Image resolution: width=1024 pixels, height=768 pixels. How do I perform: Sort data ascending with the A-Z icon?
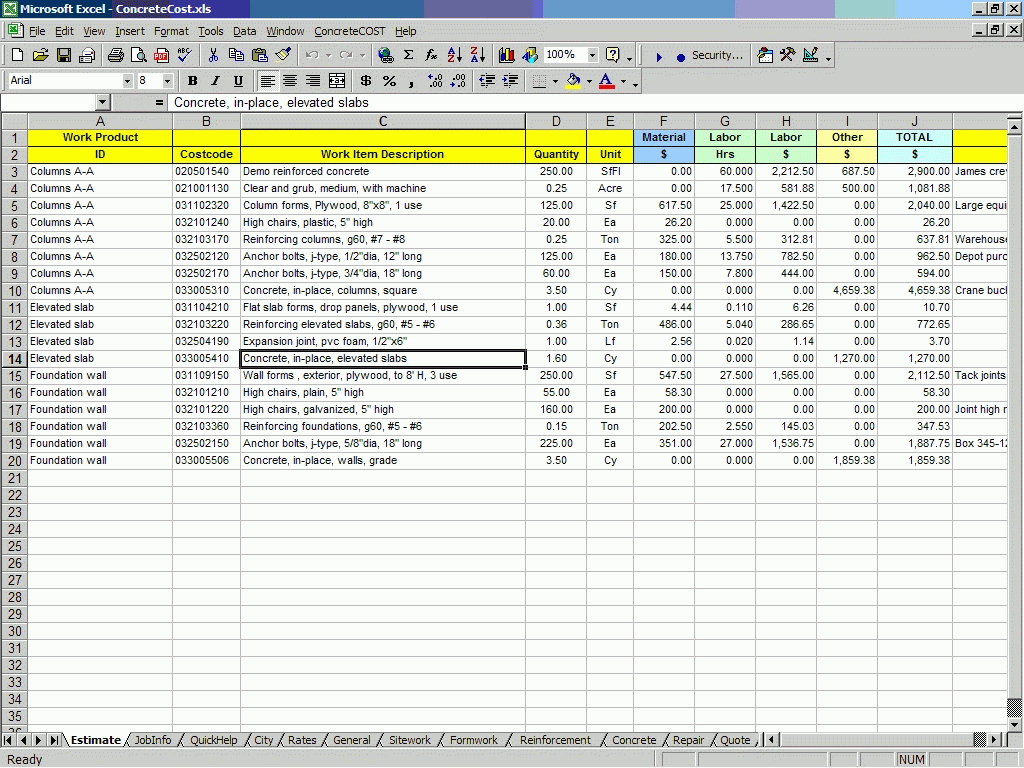453,55
